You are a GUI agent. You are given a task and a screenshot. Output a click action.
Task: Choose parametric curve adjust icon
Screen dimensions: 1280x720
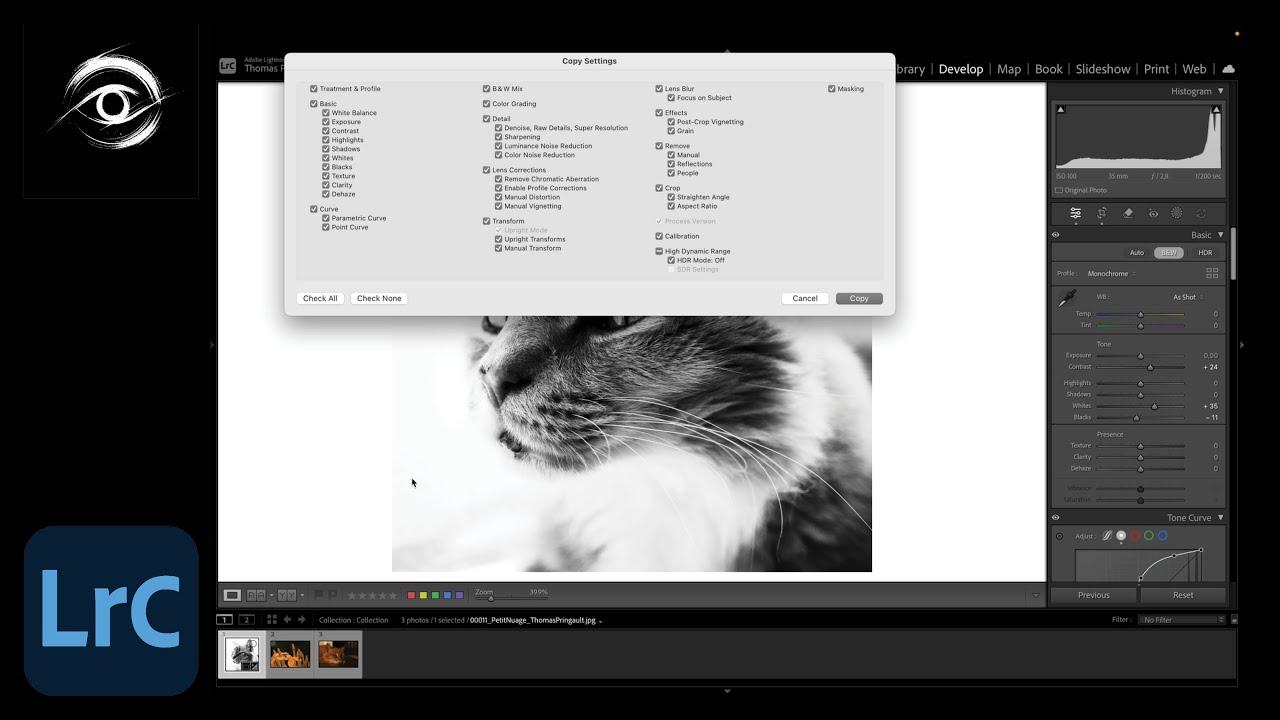1107,536
